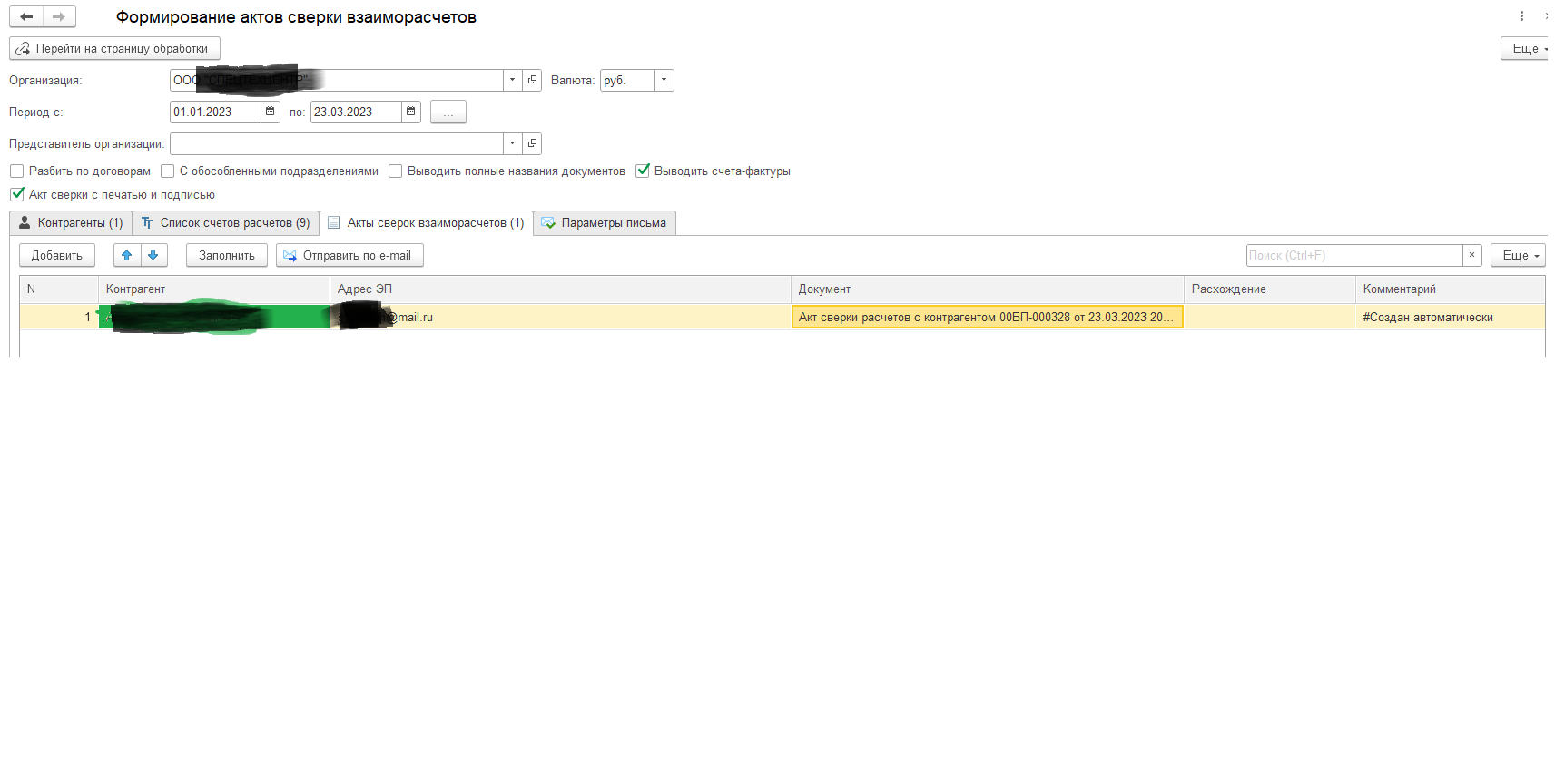Click the search field 'Поиск (Ctrl+F)'
The height and width of the screenshot is (784, 1555).
(x=1353, y=255)
